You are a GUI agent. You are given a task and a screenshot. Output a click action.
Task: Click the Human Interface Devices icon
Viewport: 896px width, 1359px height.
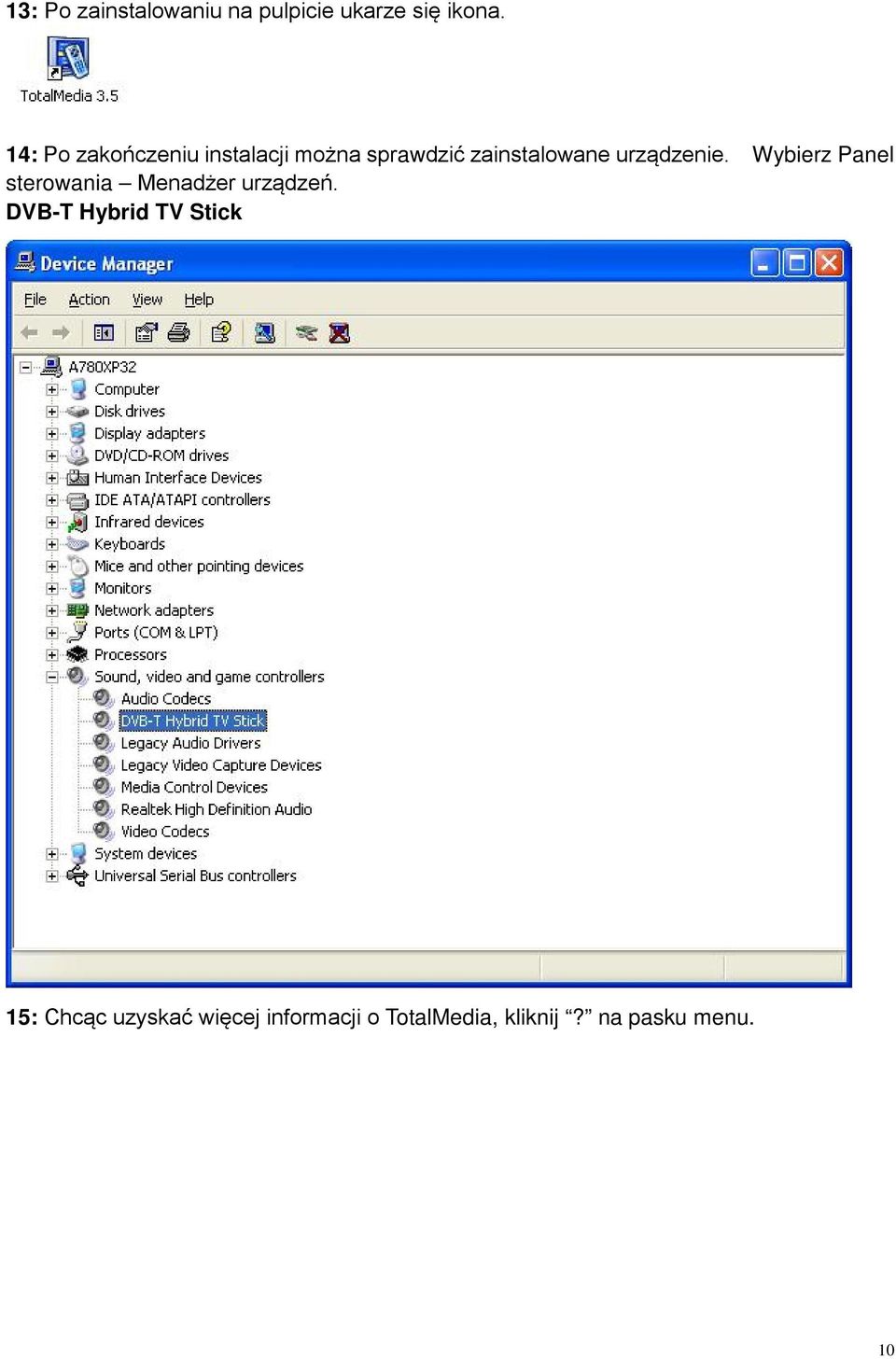point(78,478)
